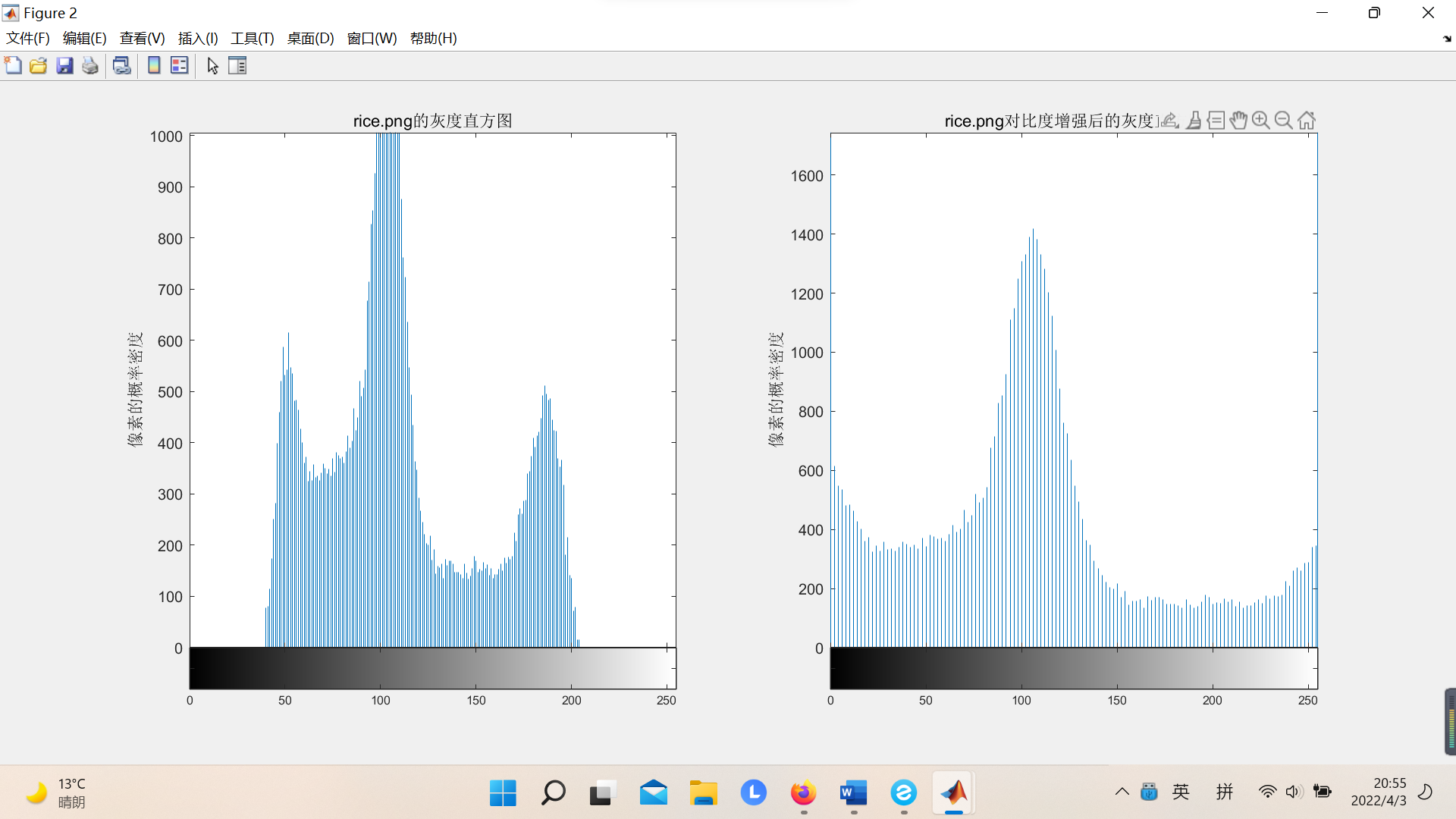Click the left histogram grayscale gradient bar
The width and height of the screenshot is (1456, 819).
click(432, 668)
